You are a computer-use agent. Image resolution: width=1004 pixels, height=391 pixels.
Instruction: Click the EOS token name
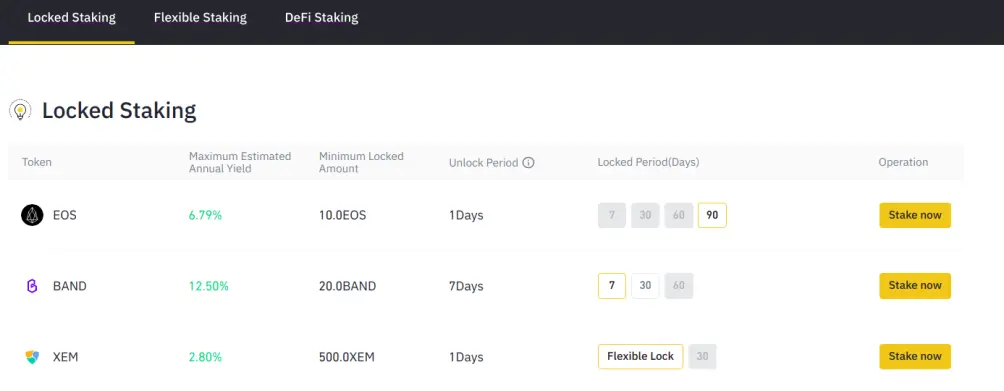65,216
